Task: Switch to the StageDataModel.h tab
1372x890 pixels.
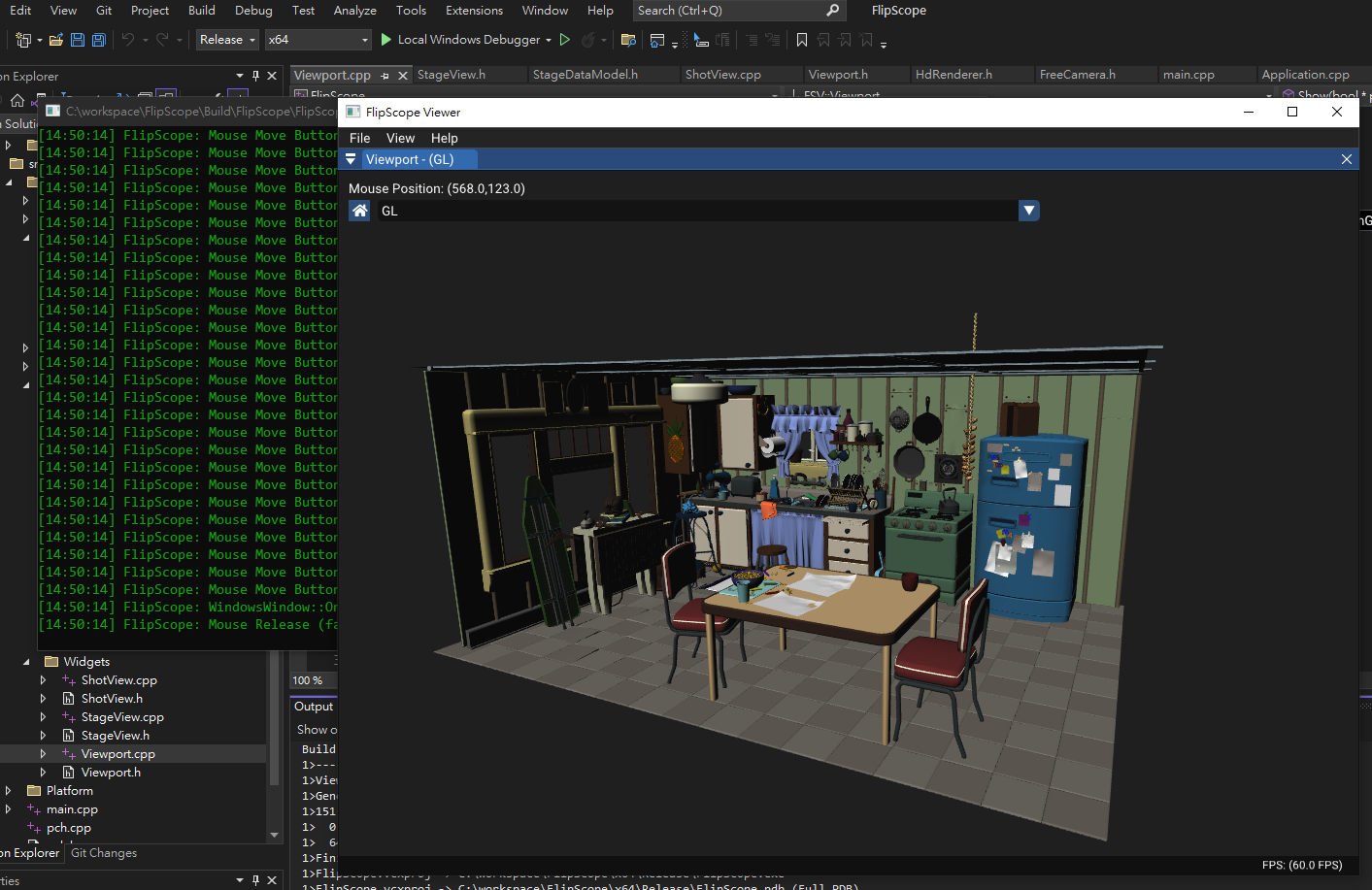Action: (585, 75)
